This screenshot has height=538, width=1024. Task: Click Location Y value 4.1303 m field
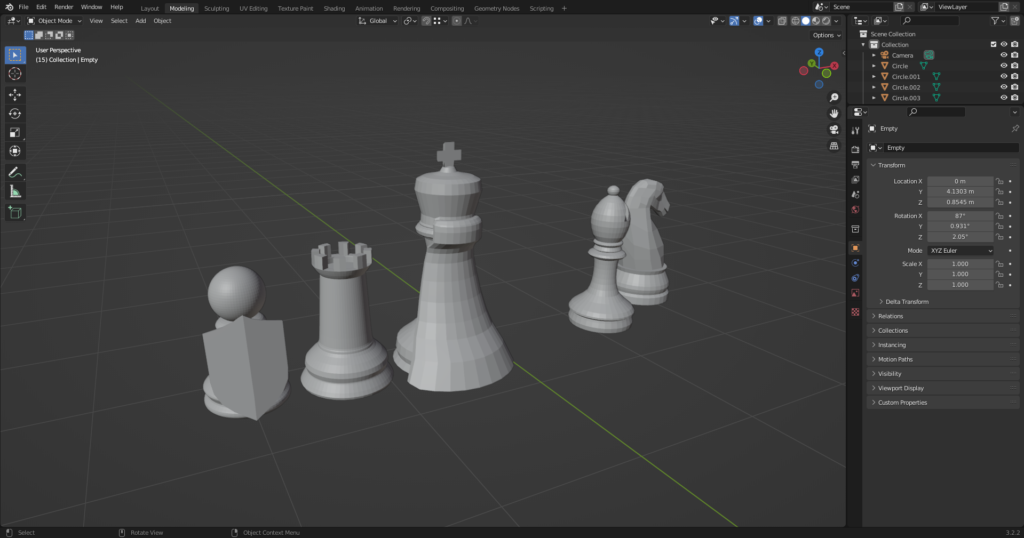point(960,192)
